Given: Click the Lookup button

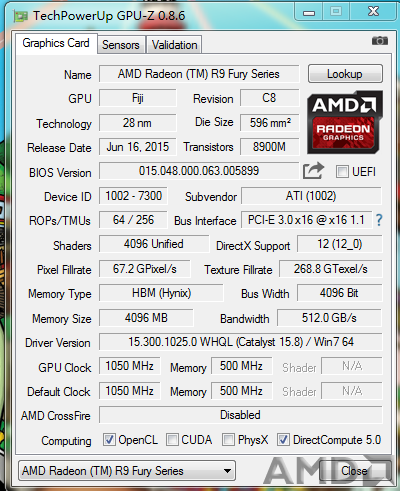Looking at the screenshot, I should coord(345,74).
